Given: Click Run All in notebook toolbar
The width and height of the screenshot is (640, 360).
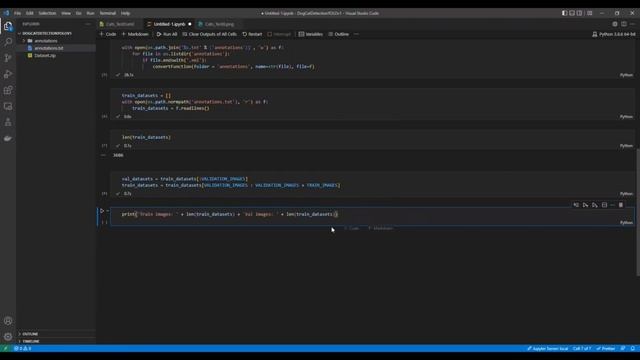Looking at the screenshot, I should 167,34.
